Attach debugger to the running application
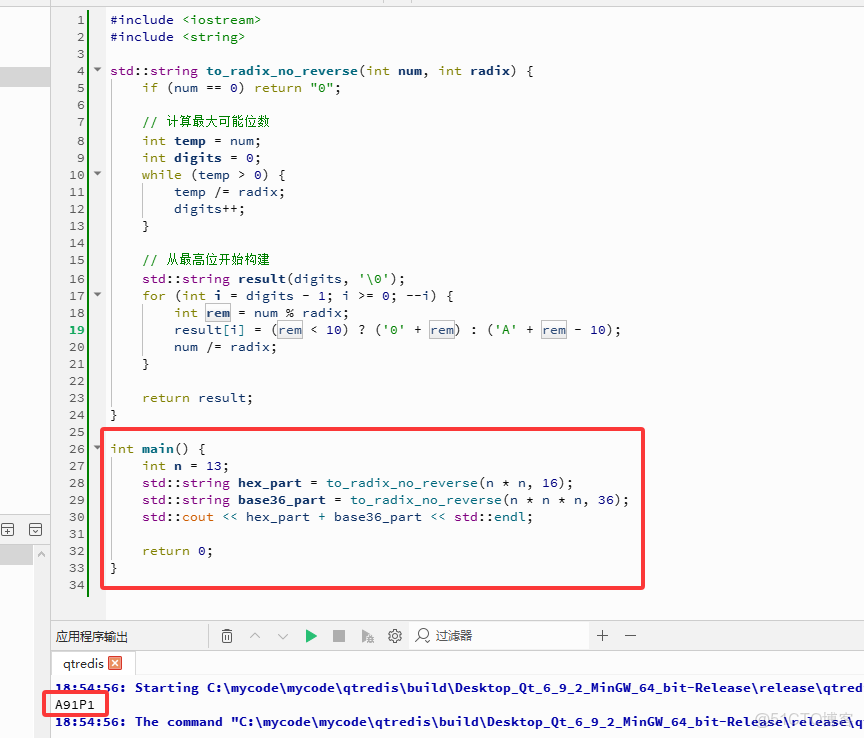 click(x=367, y=637)
